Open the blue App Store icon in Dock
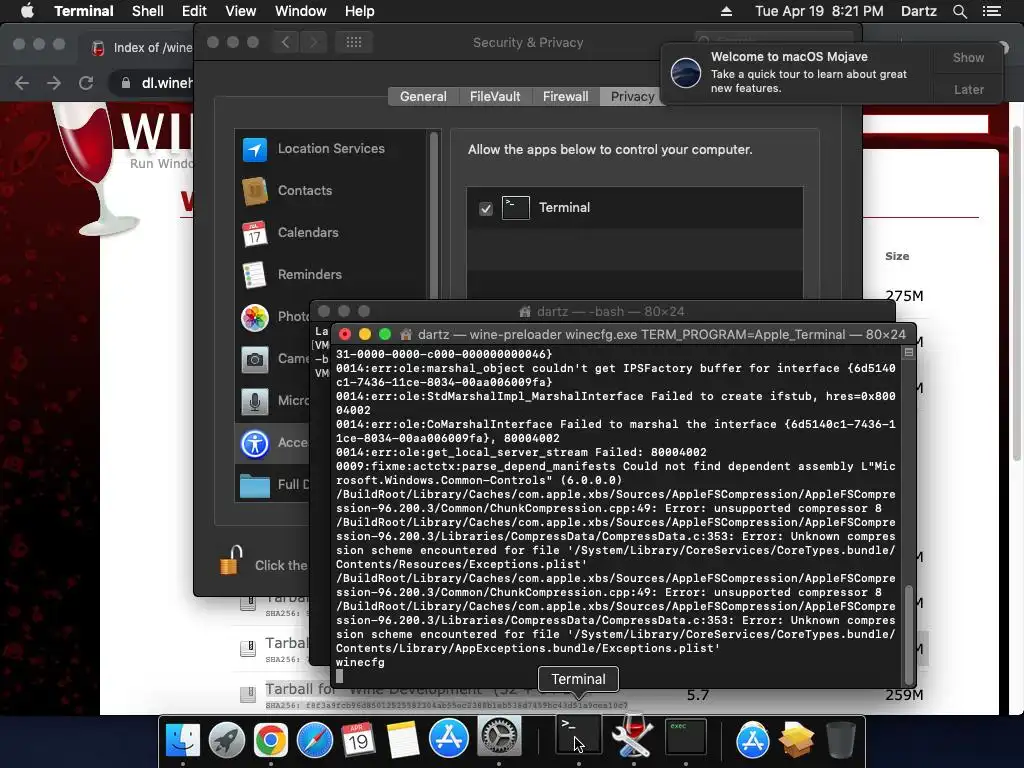The height and width of the screenshot is (768, 1024). tap(448, 739)
